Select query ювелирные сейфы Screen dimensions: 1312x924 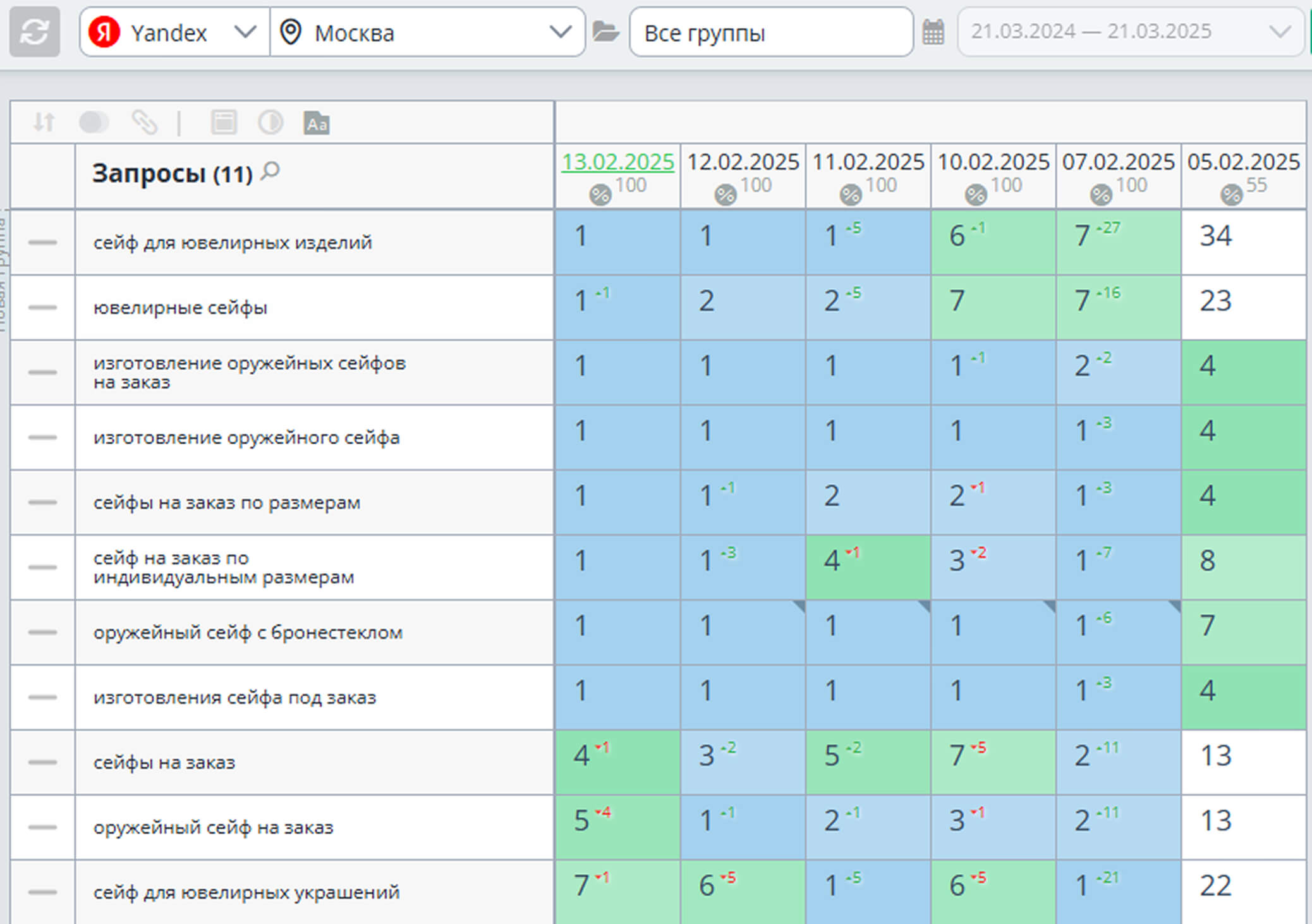(x=180, y=308)
